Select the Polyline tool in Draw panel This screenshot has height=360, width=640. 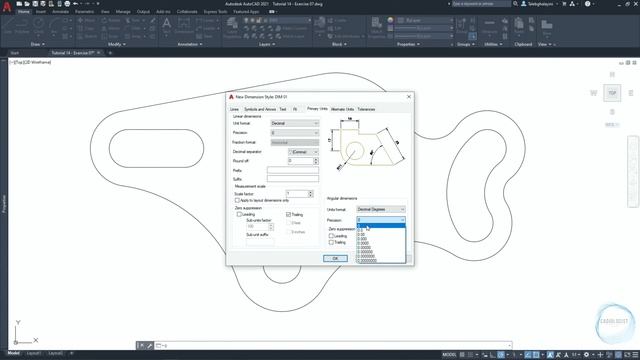tap(22, 25)
